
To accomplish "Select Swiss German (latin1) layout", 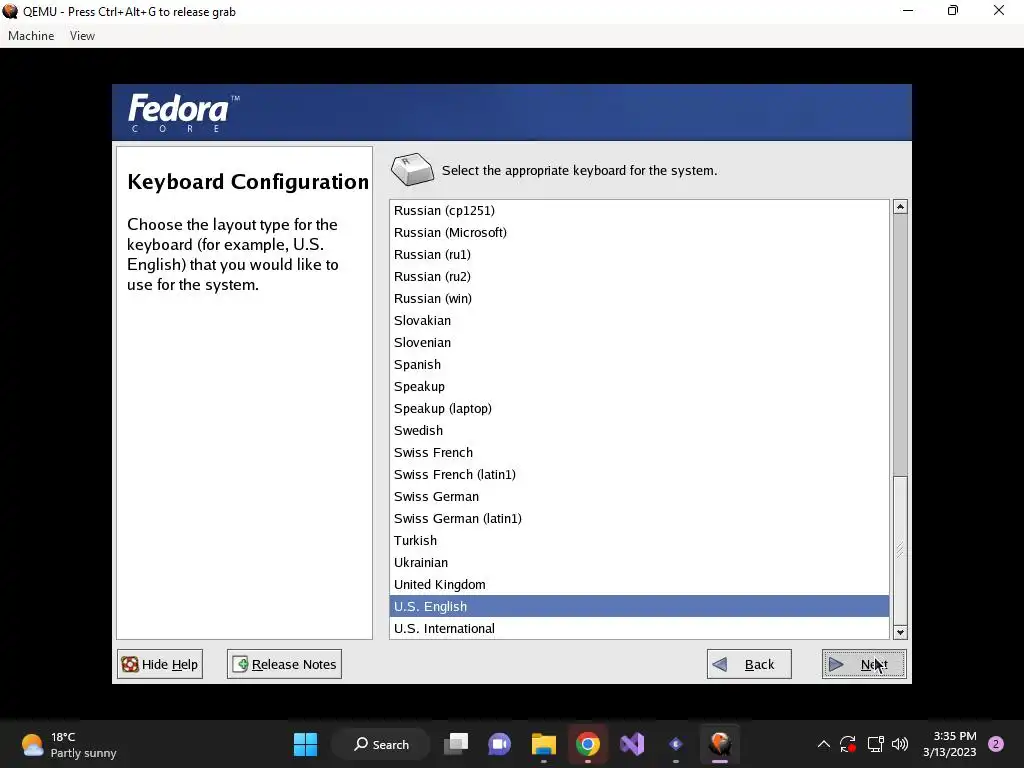I will 639,519.
